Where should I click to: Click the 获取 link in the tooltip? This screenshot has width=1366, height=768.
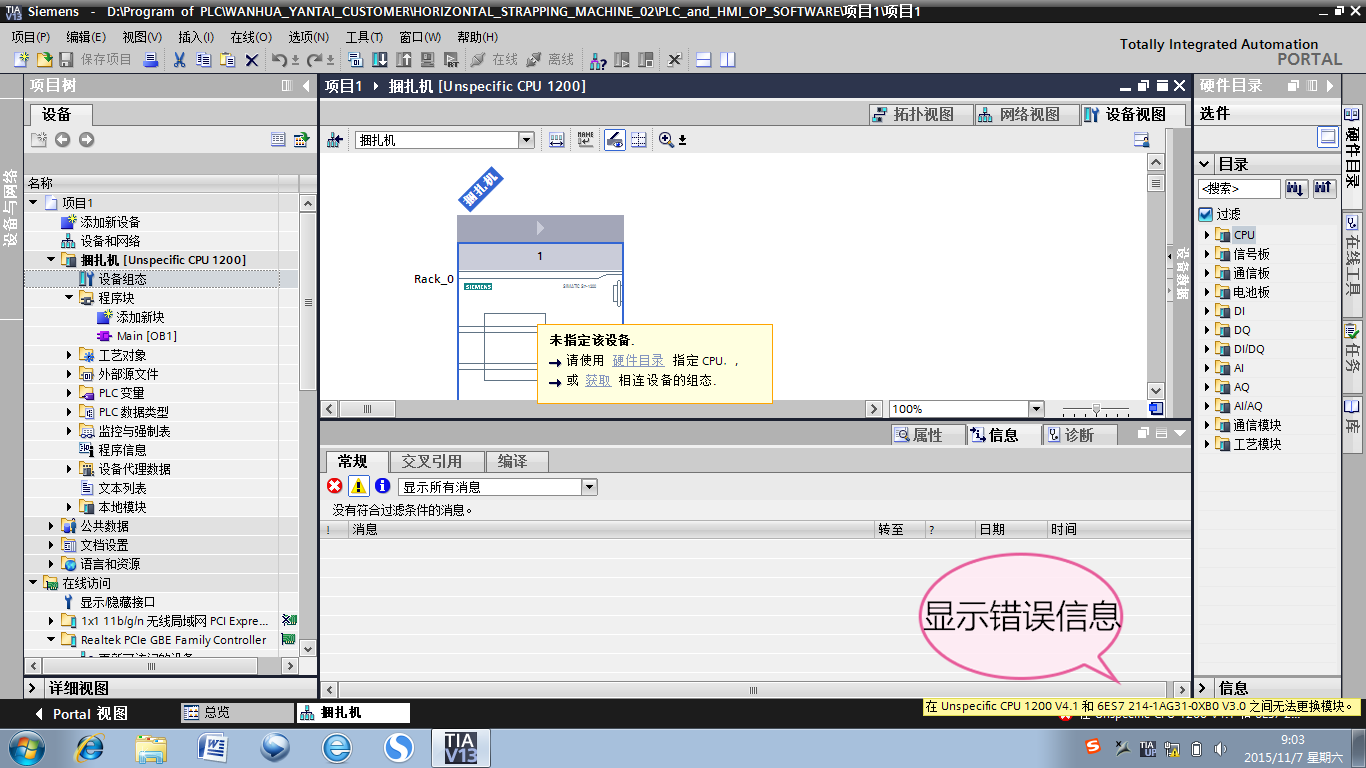pos(598,380)
